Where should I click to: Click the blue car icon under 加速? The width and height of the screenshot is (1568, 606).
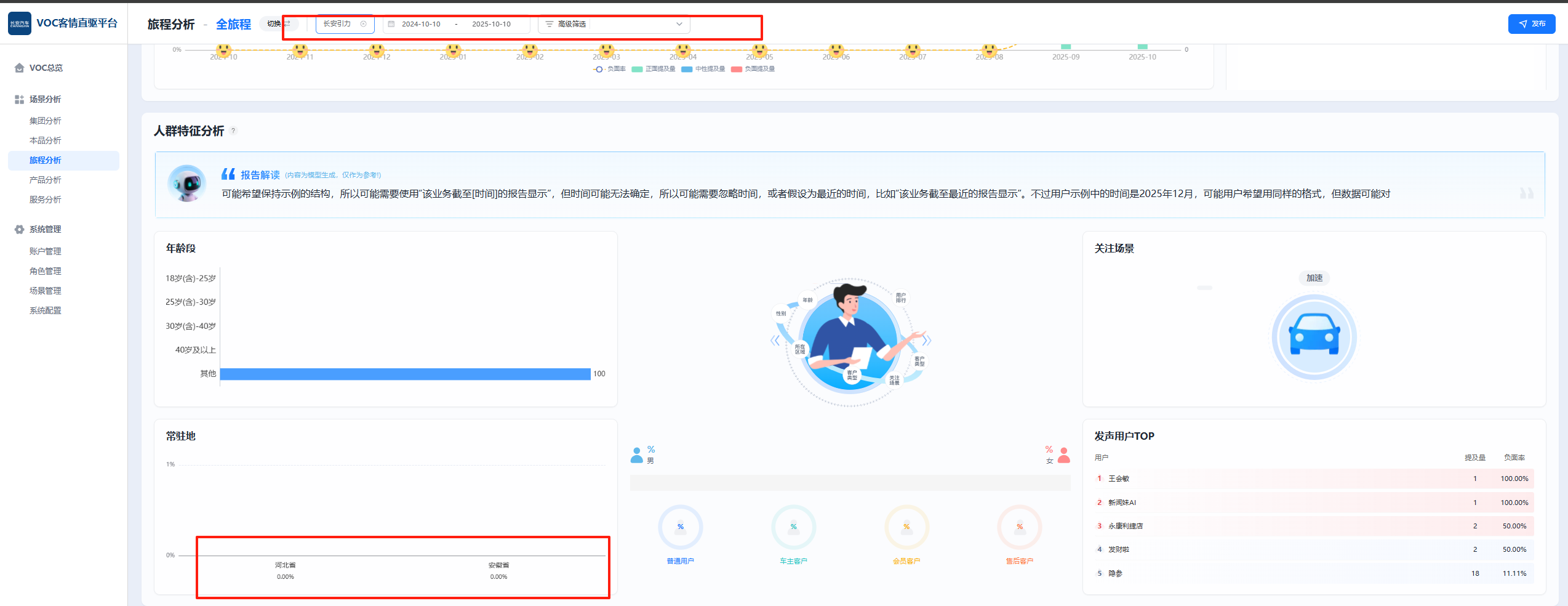point(1314,337)
